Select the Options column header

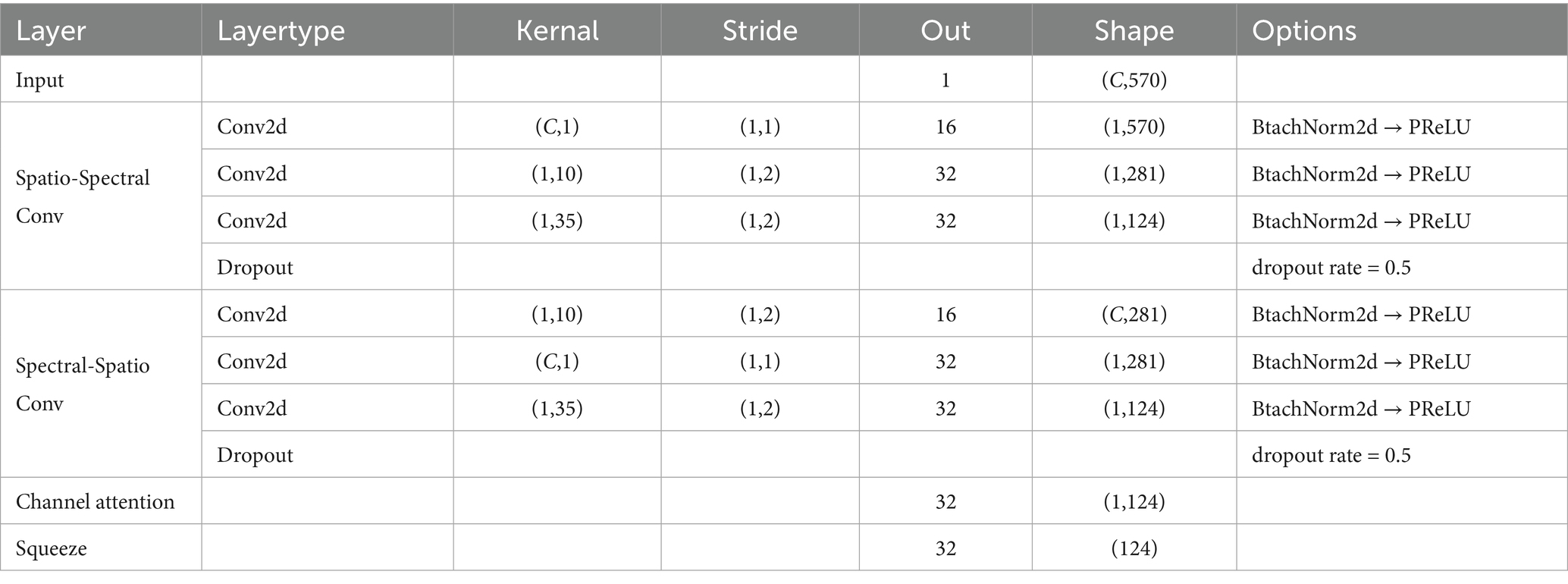[1304, 30]
